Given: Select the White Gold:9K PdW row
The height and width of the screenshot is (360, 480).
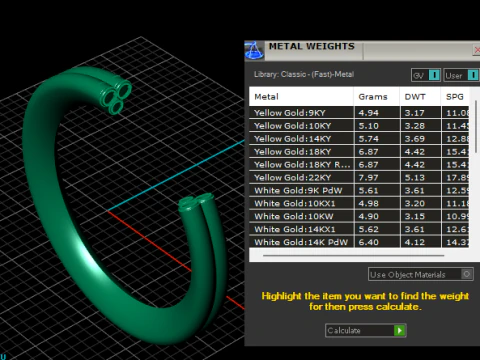Looking at the screenshot, I should 359,190.
